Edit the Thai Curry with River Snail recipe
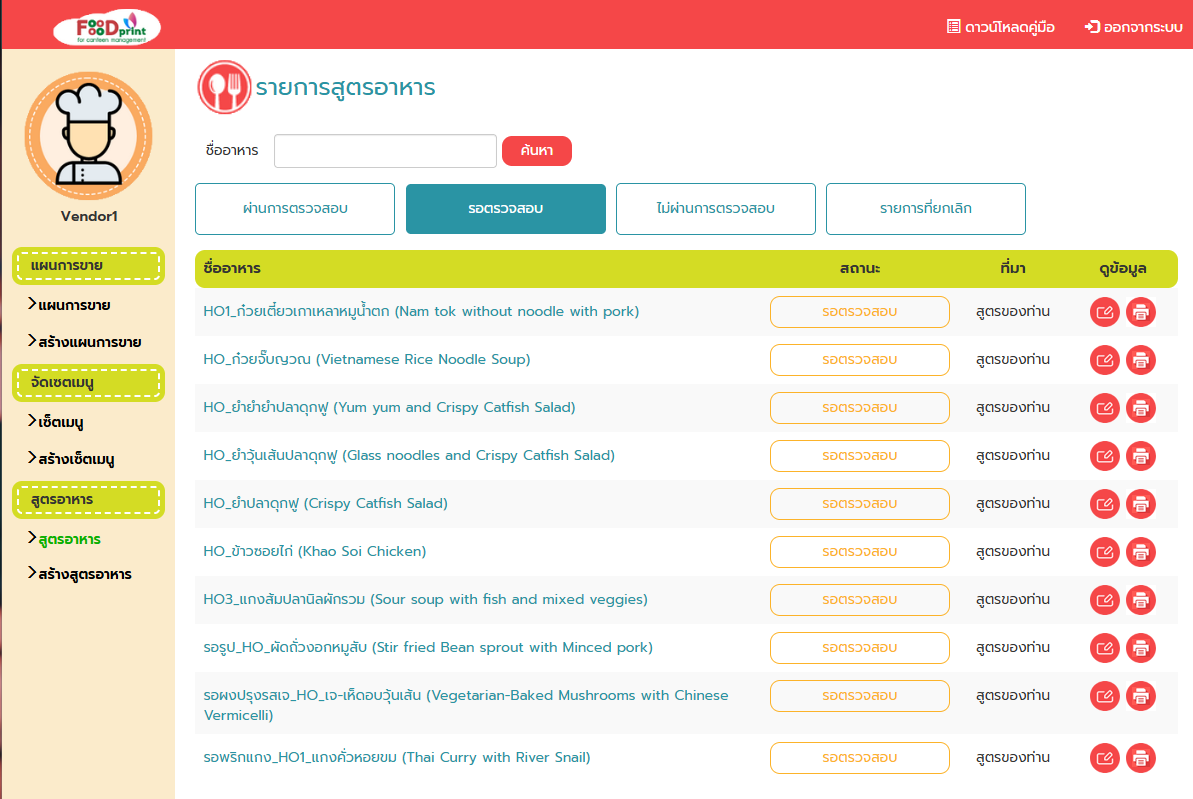The width and height of the screenshot is (1193, 799). (x=1105, y=758)
